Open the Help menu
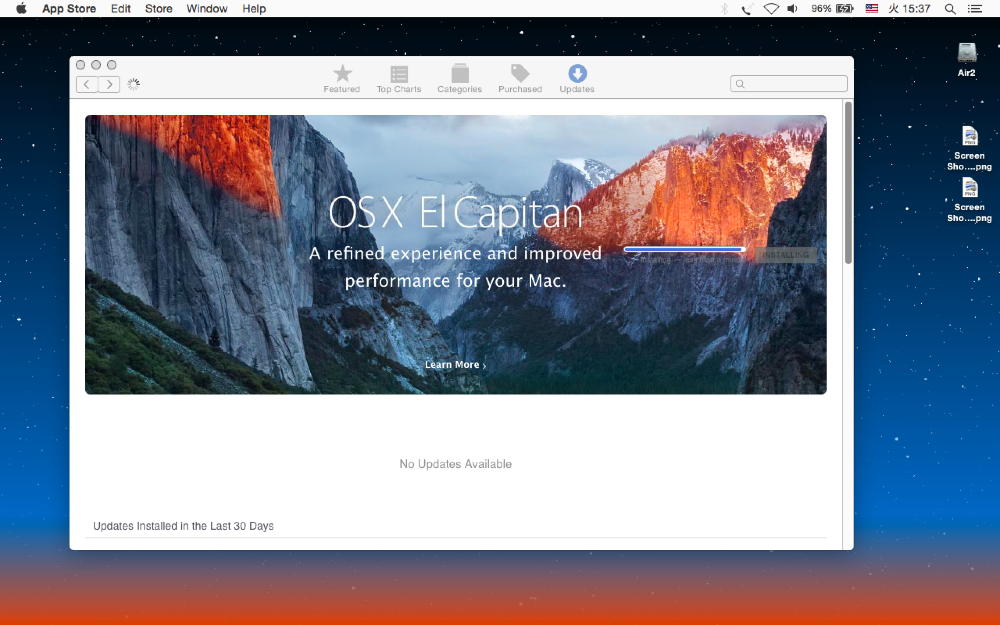This screenshot has height=625, width=1000. click(x=254, y=9)
